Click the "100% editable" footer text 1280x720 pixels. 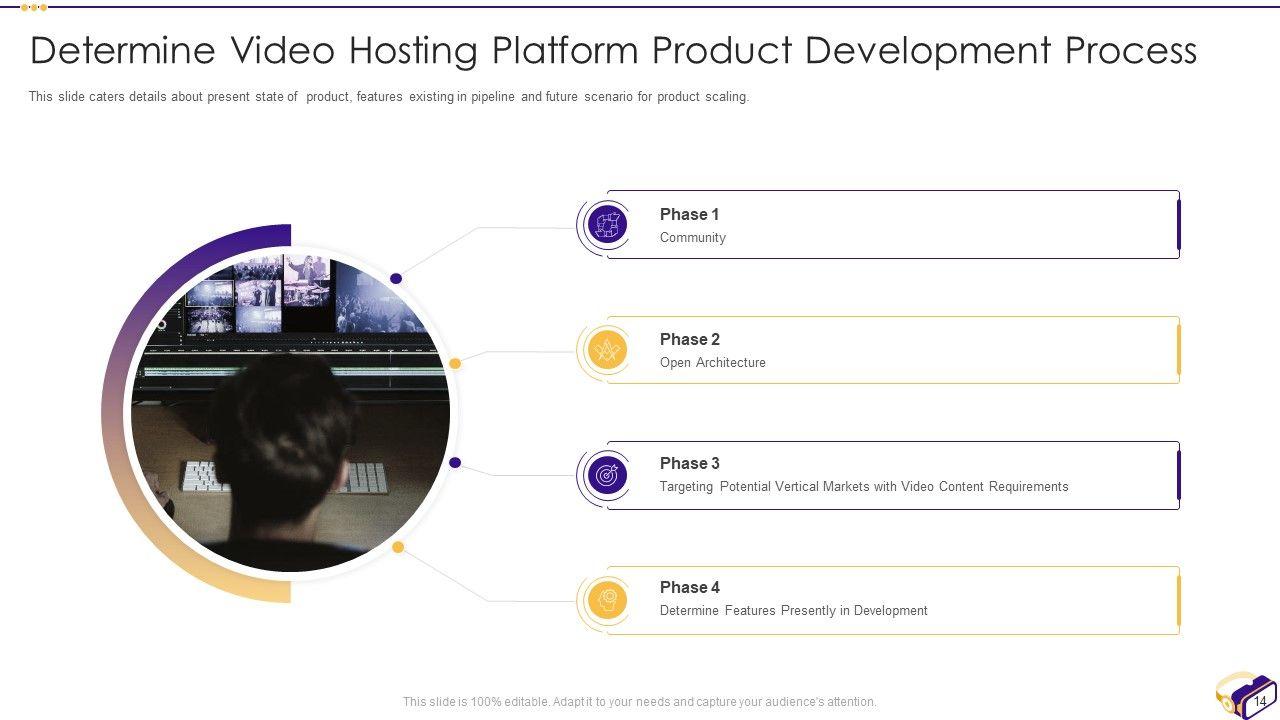pos(639,702)
